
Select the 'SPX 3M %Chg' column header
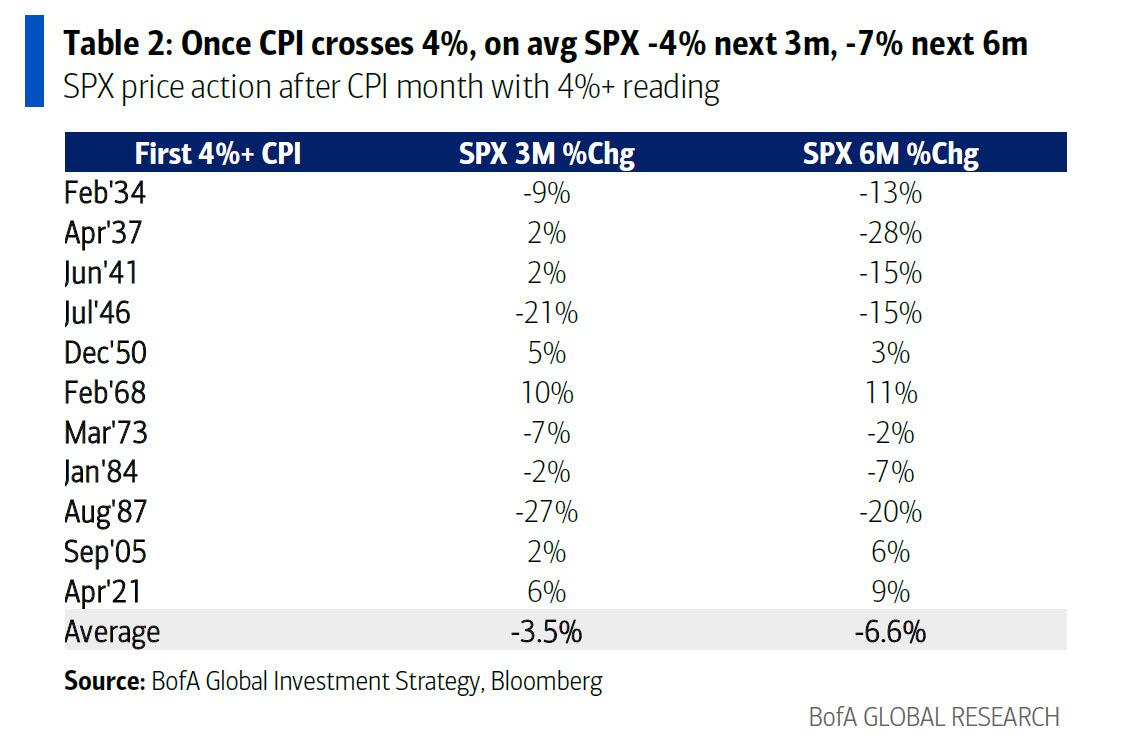point(547,153)
